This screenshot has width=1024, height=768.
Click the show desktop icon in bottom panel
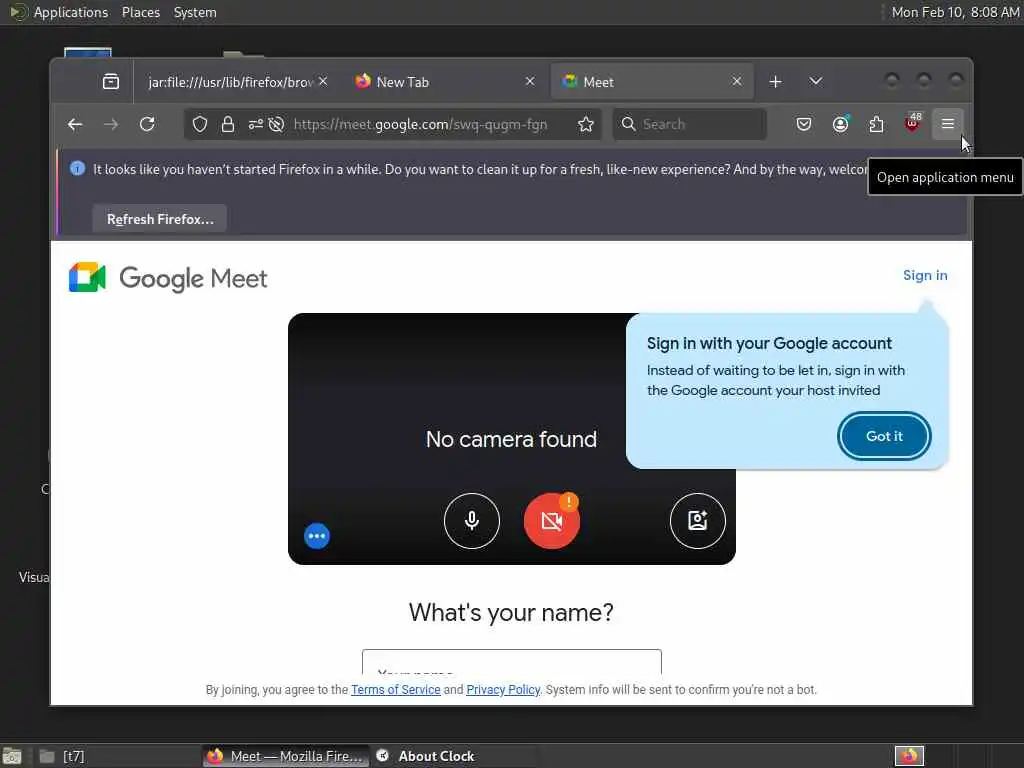pyautogui.click(x=12, y=756)
